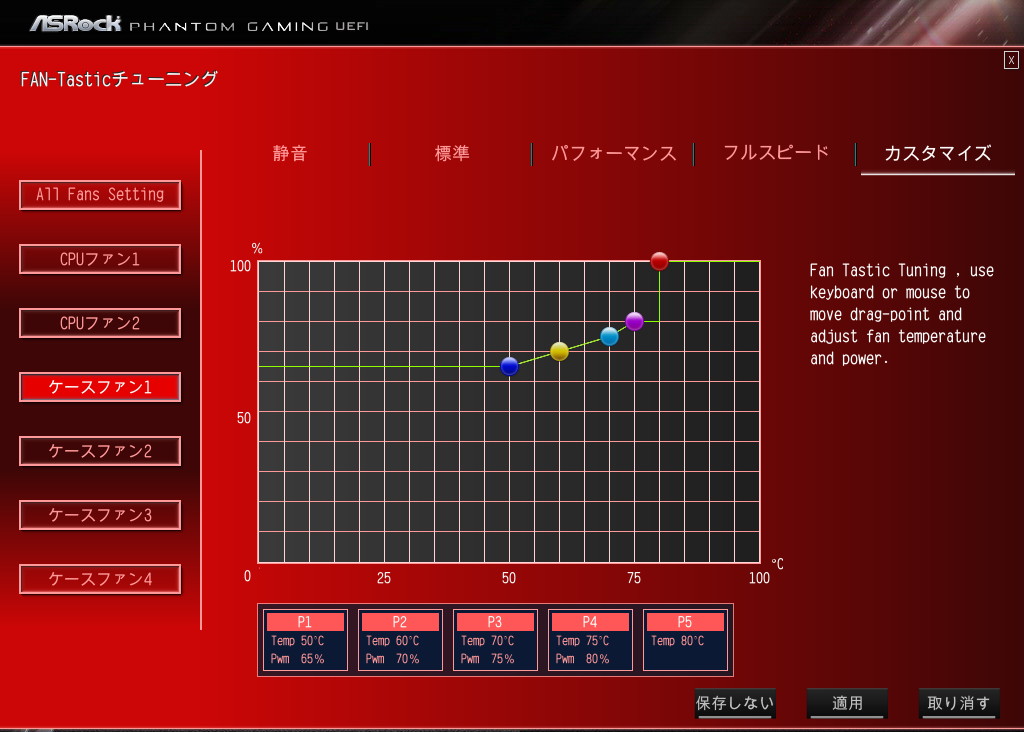
Task: Click All Fans Setting button
Action: click(x=100, y=195)
